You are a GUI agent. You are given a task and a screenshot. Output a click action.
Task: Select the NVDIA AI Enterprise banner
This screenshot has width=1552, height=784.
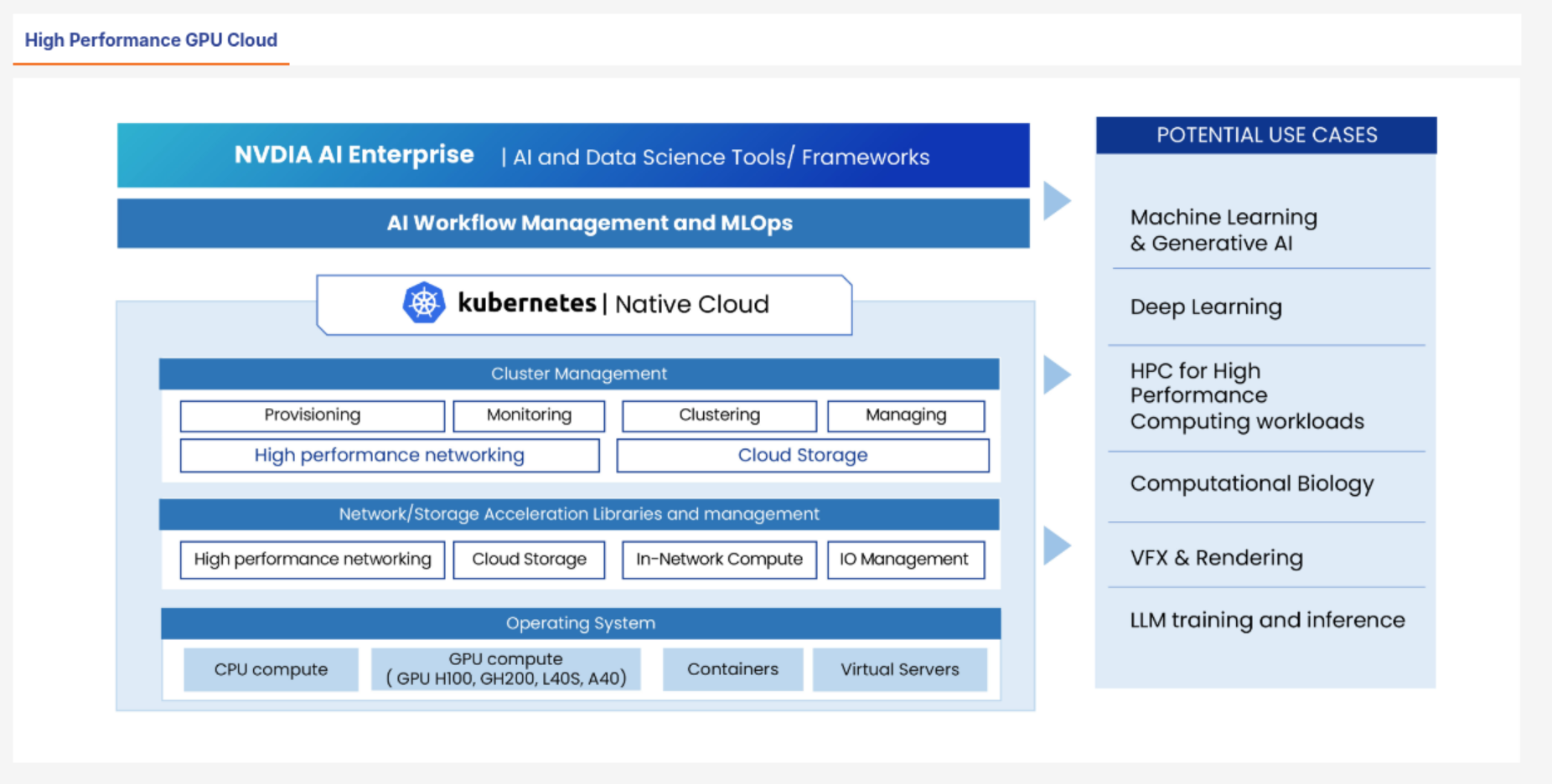573,156
